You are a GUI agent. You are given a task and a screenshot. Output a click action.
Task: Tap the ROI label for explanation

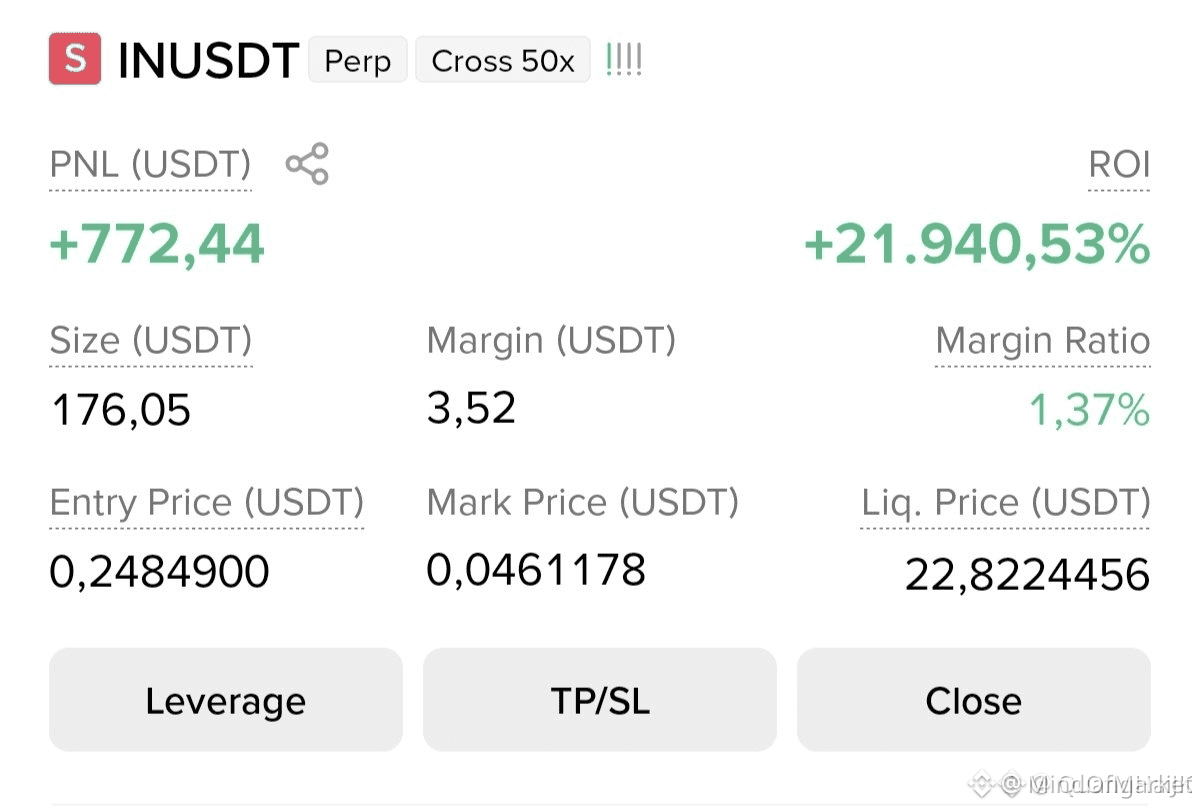(x=1119, y=164)
